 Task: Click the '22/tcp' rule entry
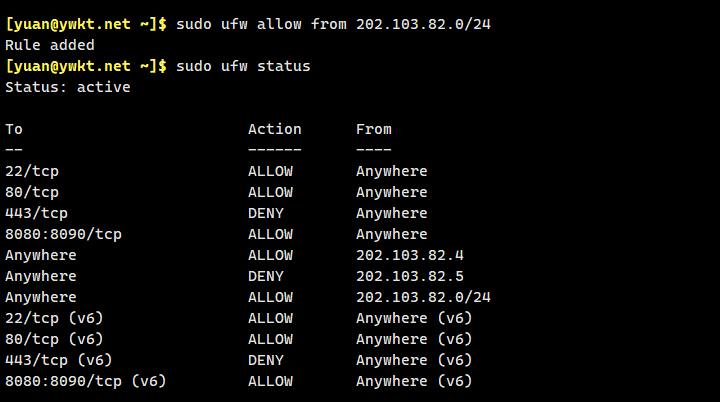tap(32, 171)
